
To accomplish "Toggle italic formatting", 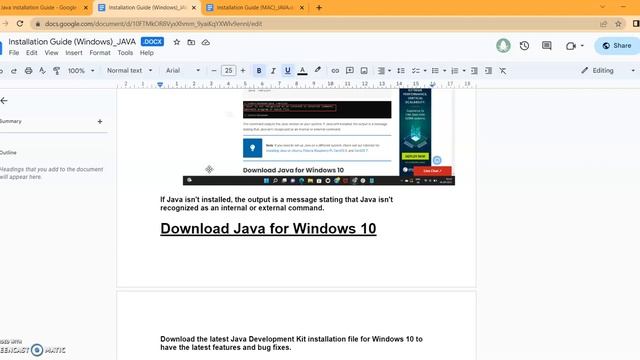I will 273,71.
